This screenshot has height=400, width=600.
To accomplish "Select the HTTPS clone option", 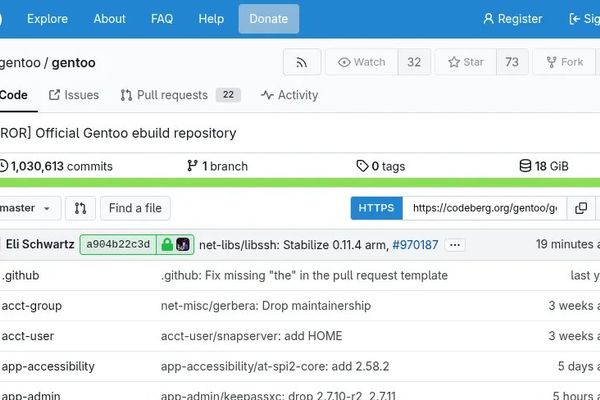I will [x=377, y=208].
